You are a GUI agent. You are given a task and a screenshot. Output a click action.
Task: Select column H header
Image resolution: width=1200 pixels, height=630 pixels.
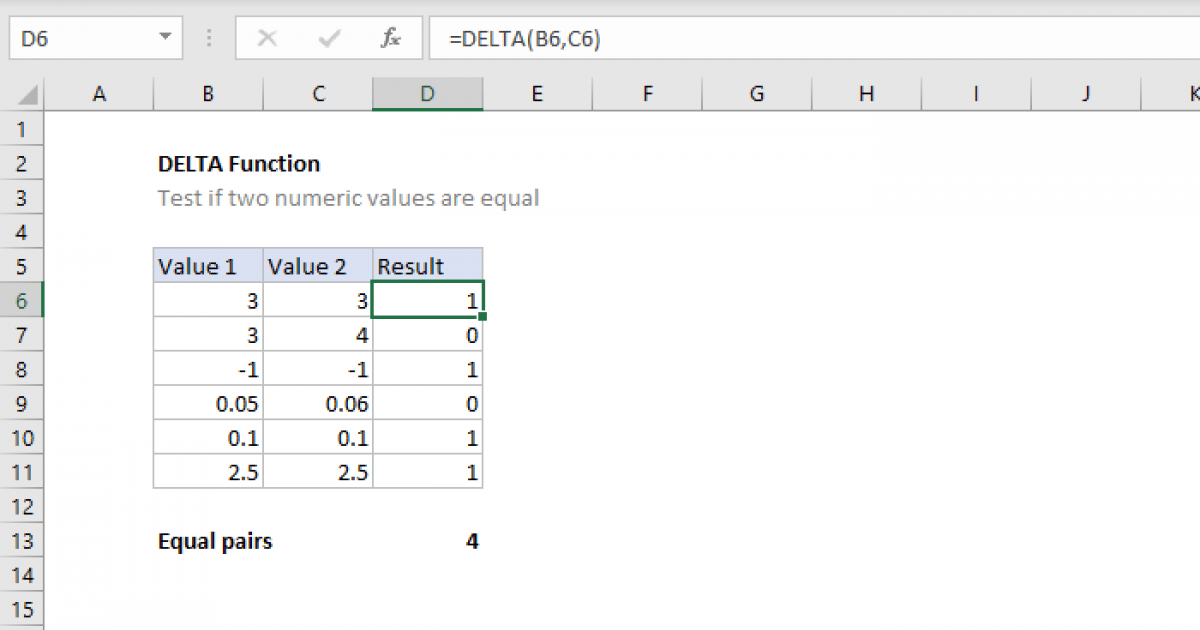[866, 94]
